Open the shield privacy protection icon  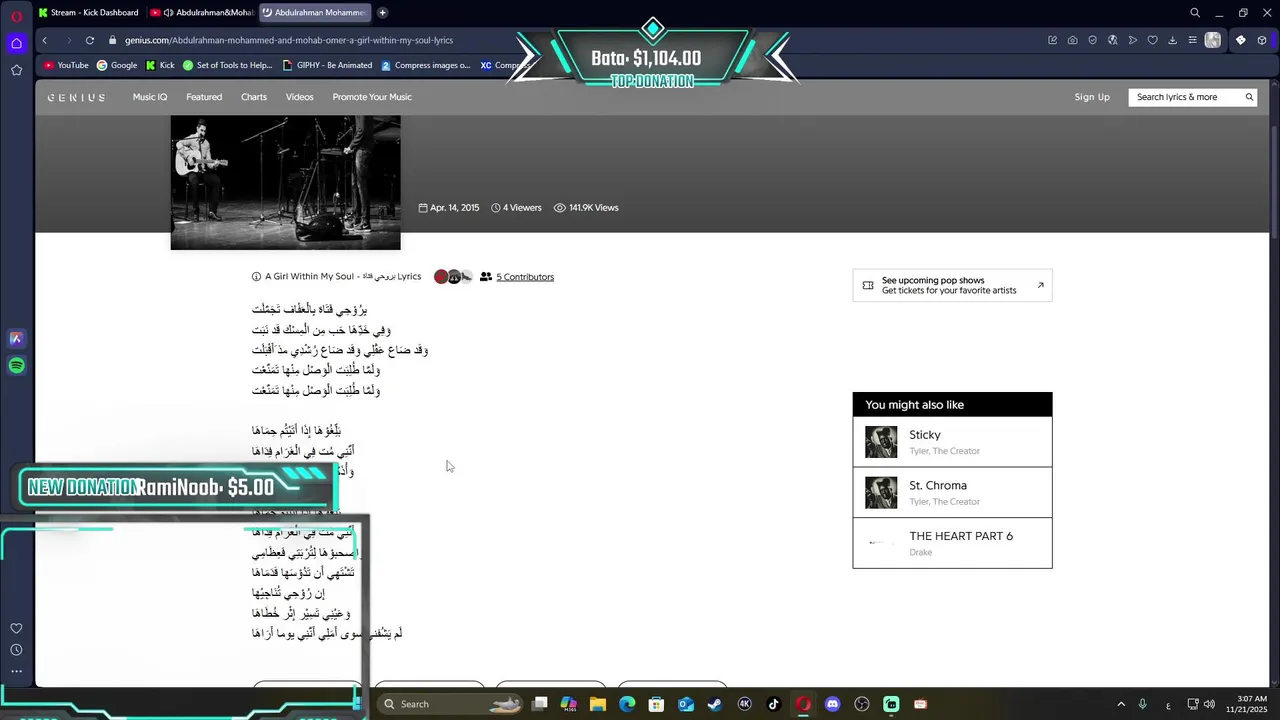(1092, 40)
